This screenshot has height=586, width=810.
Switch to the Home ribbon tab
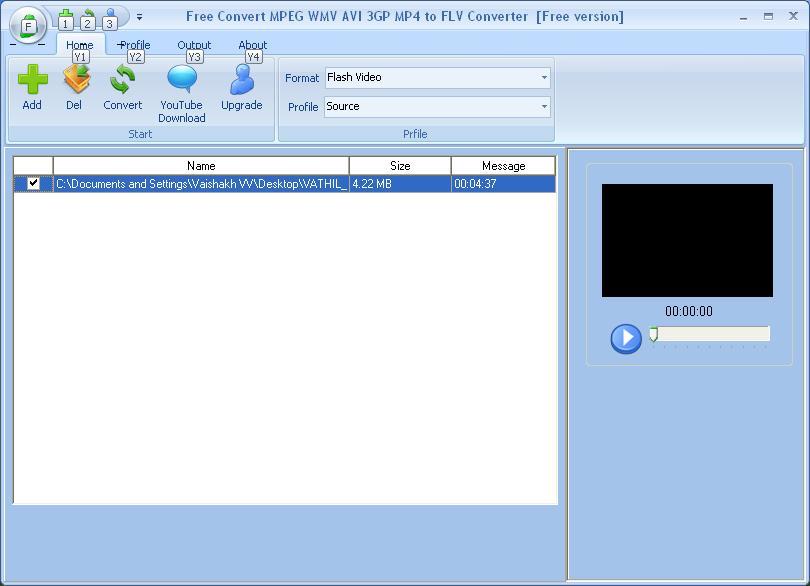[x=80, y=45]
